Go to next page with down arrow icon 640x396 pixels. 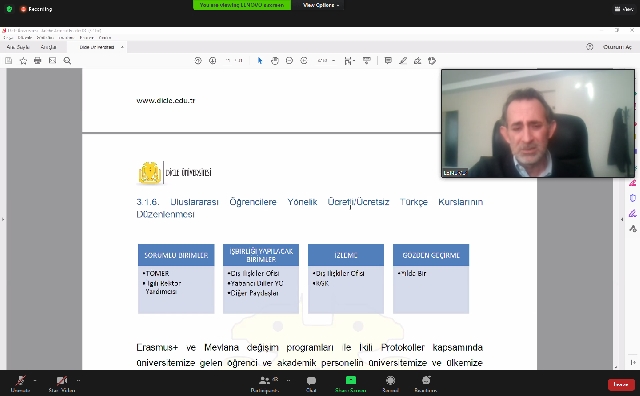coord(212,61)
